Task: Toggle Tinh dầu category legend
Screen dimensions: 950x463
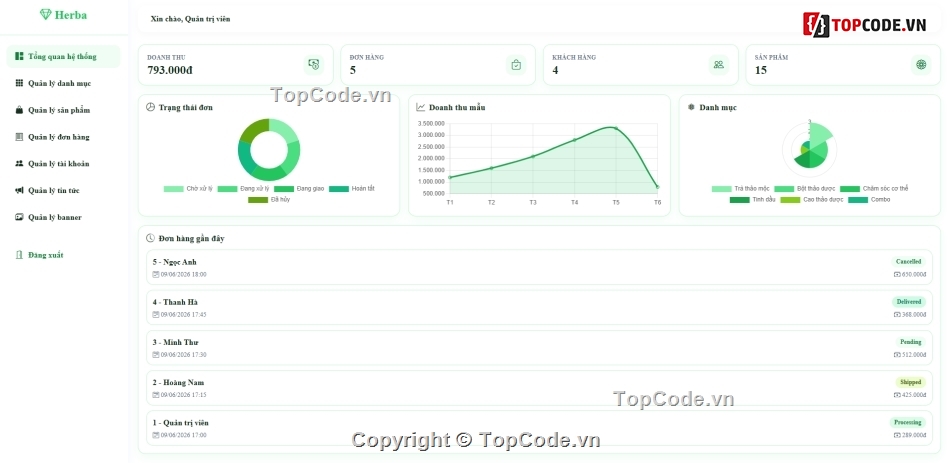Action: coord(752,199)
